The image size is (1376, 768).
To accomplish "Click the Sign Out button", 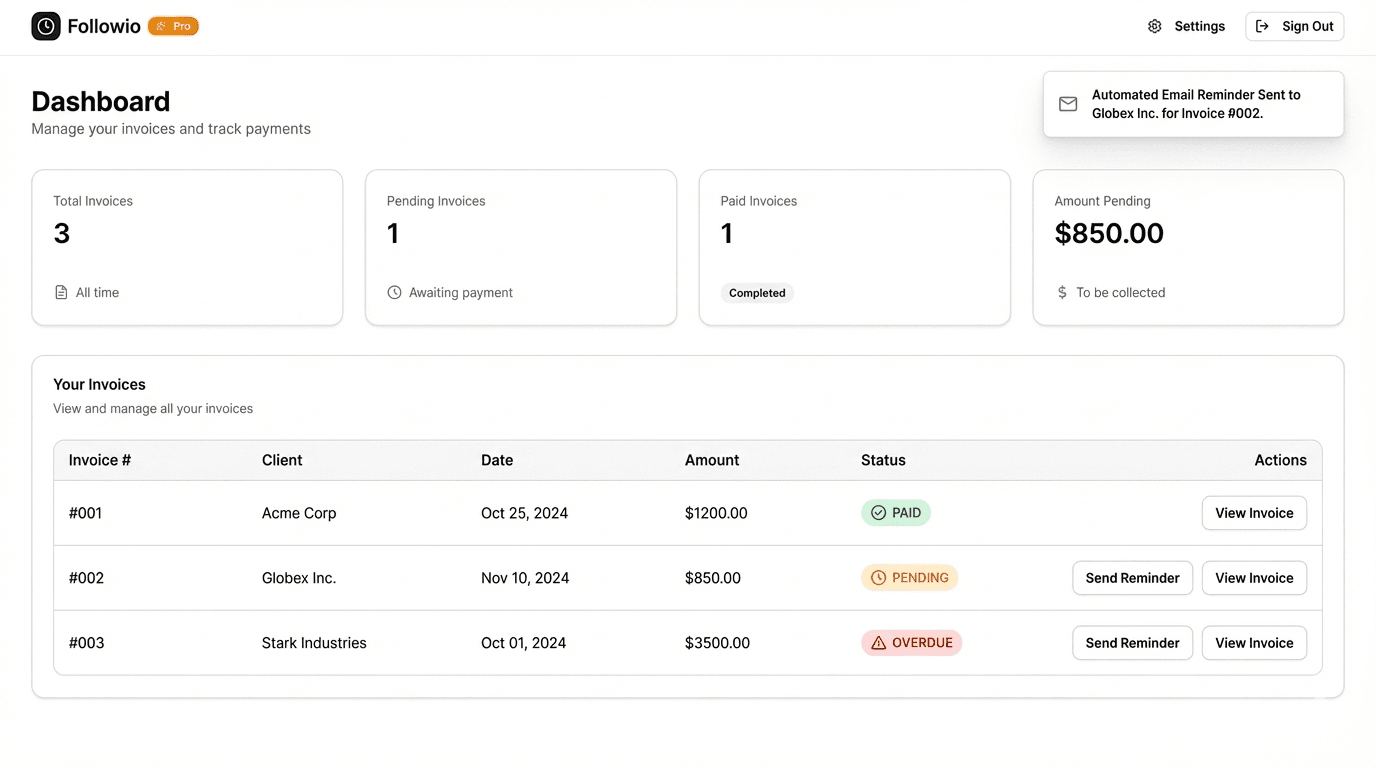I will click(1294, 26).
